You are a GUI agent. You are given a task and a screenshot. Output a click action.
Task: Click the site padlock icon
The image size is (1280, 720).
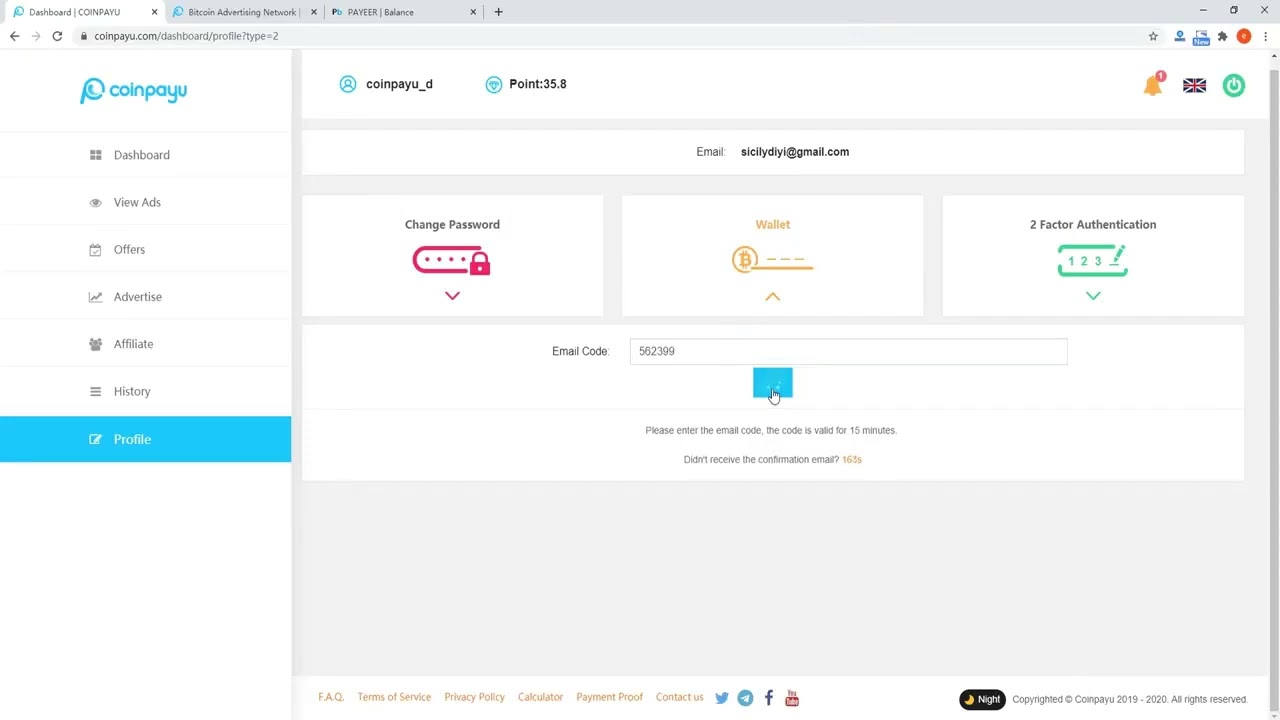coord(84,36)
